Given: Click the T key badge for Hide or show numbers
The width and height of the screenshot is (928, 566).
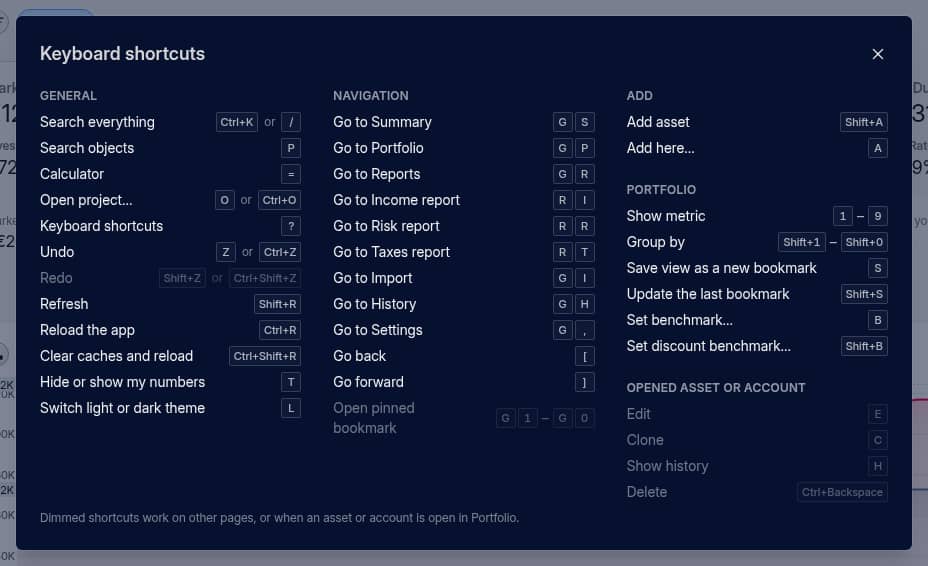Looking at the screenshot, I should [x=291, y=382].
